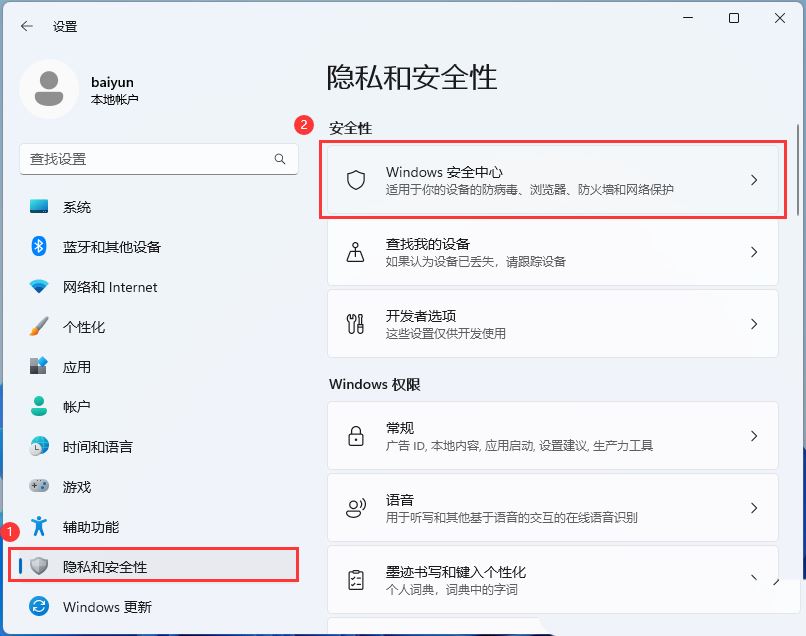Click the Windows 安全中心 shield icon

point(354,180)
